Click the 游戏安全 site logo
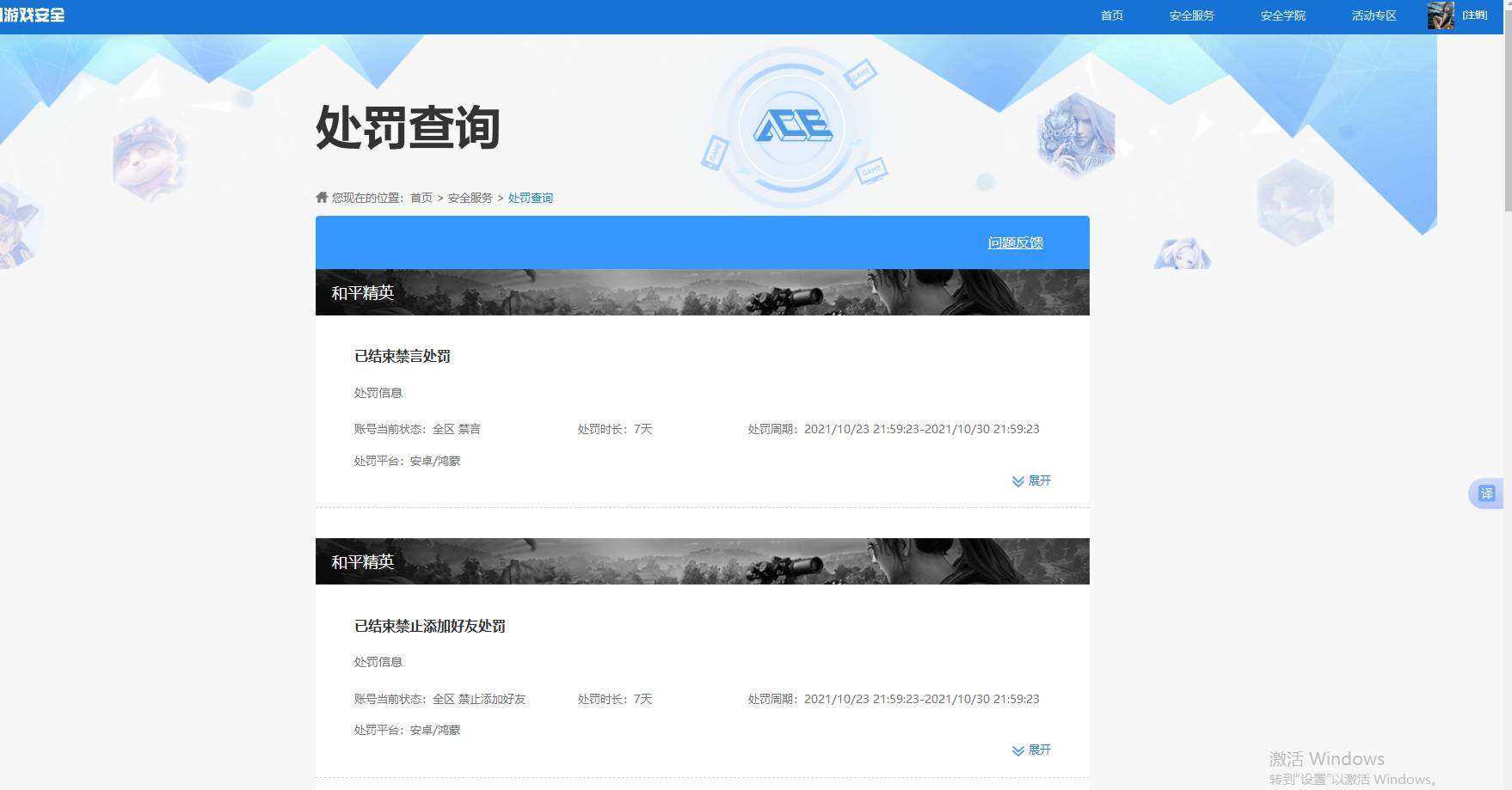Viewport: 1512px width, 790px height. (34, 14)
